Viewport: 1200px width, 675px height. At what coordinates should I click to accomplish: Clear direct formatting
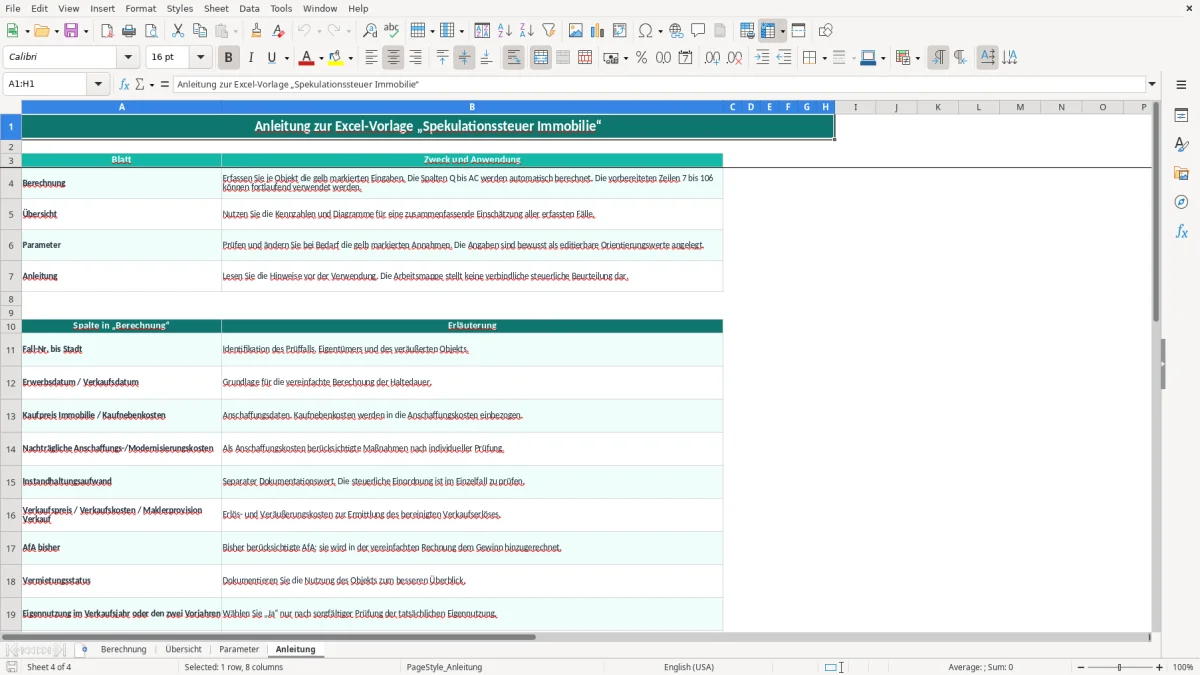point(279,31)
